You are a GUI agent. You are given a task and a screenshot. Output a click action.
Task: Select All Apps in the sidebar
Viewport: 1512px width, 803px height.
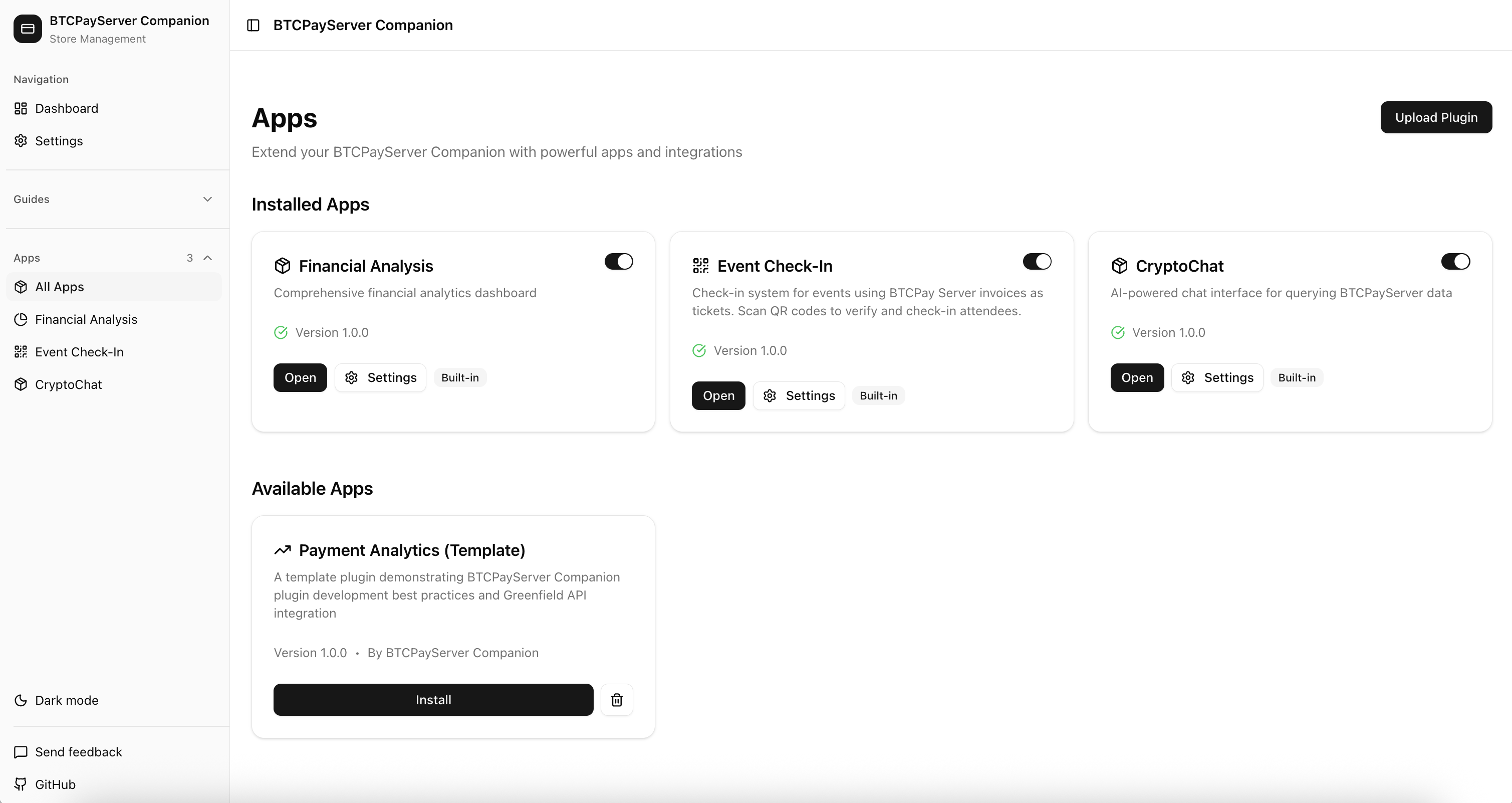click(59, 287)
